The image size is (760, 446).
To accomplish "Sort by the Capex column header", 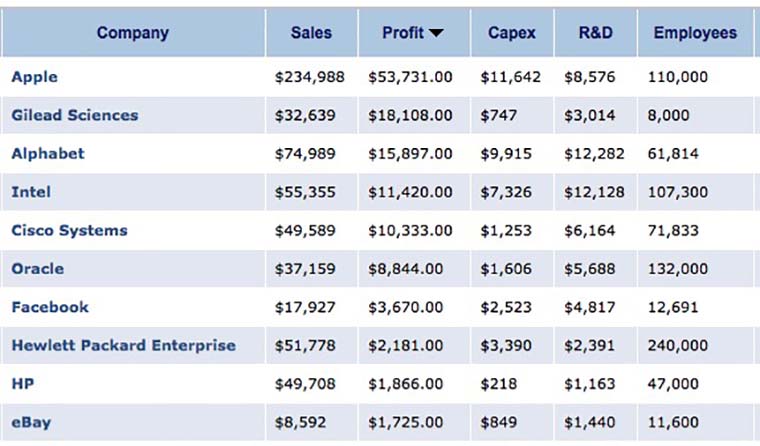I will (511, 33).
